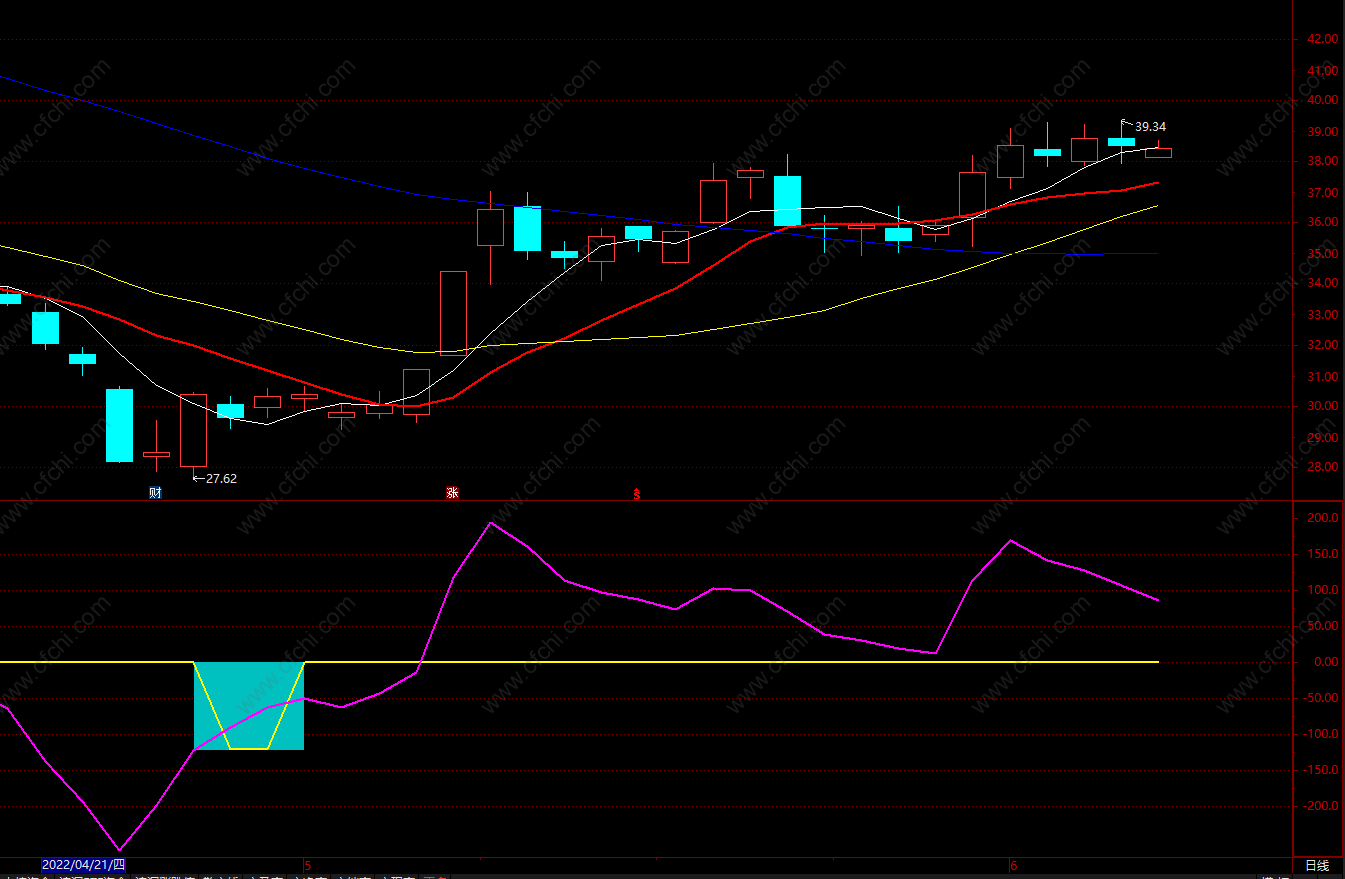Screen dimensions: 1345x879
Task: Click the 财 finance marker icon
Action: tap(155, 493)
